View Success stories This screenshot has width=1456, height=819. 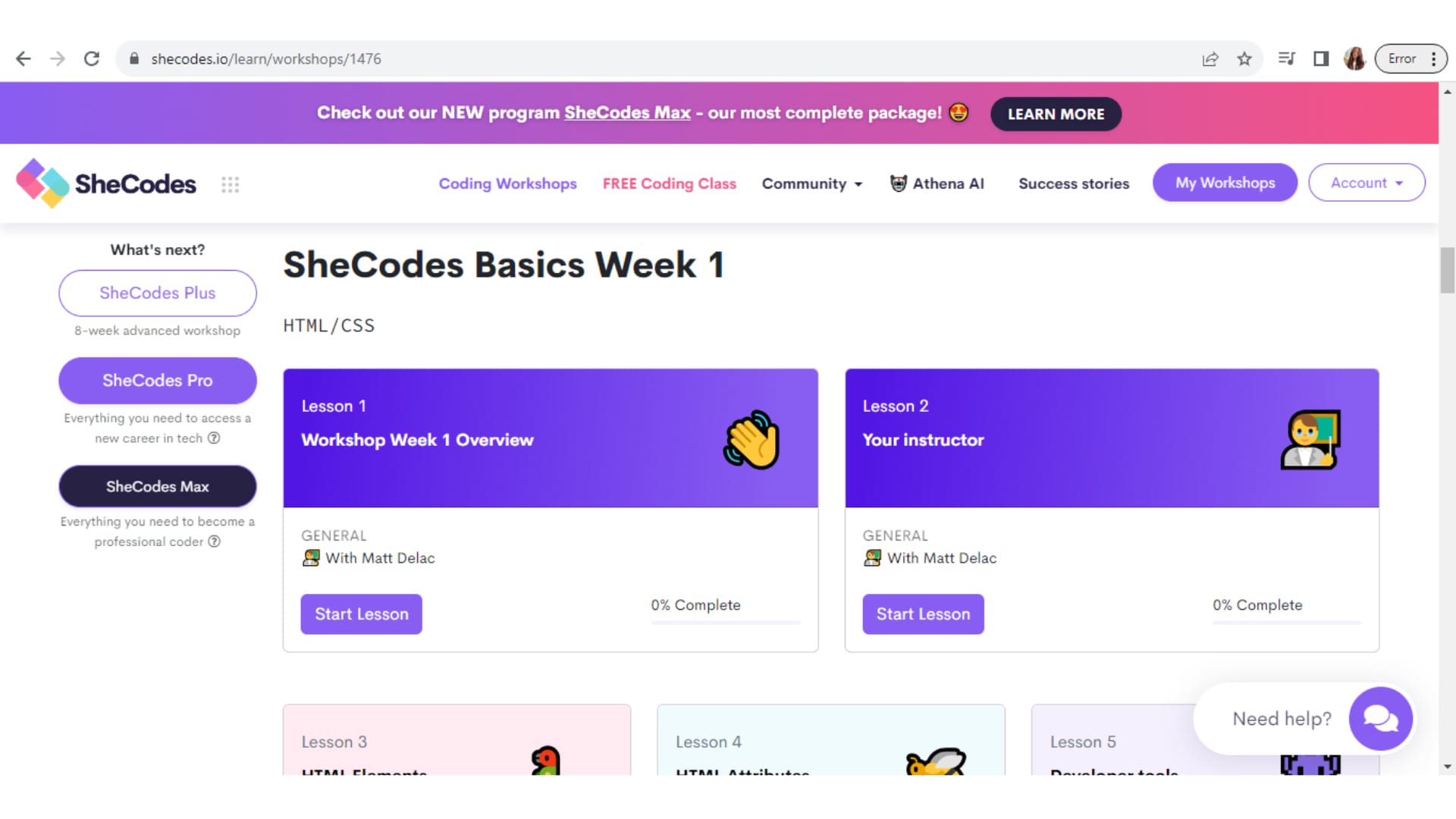tap(1074, 184)
